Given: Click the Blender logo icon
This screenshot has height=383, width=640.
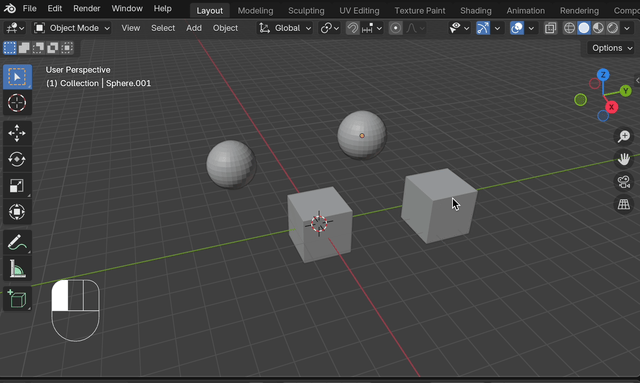Looking at the screenshot, I should coord(10,8).
